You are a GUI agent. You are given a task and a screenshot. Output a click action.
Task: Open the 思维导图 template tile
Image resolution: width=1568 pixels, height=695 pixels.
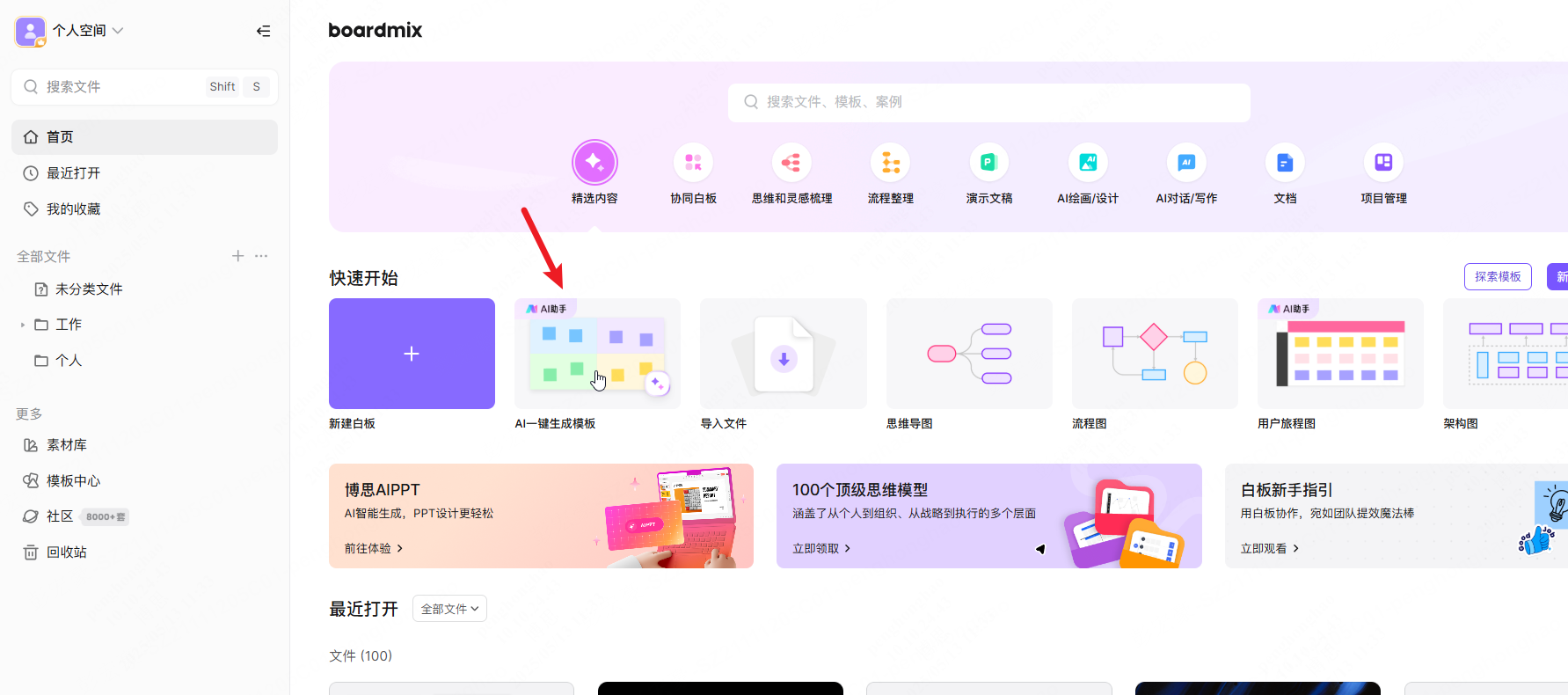969,354
